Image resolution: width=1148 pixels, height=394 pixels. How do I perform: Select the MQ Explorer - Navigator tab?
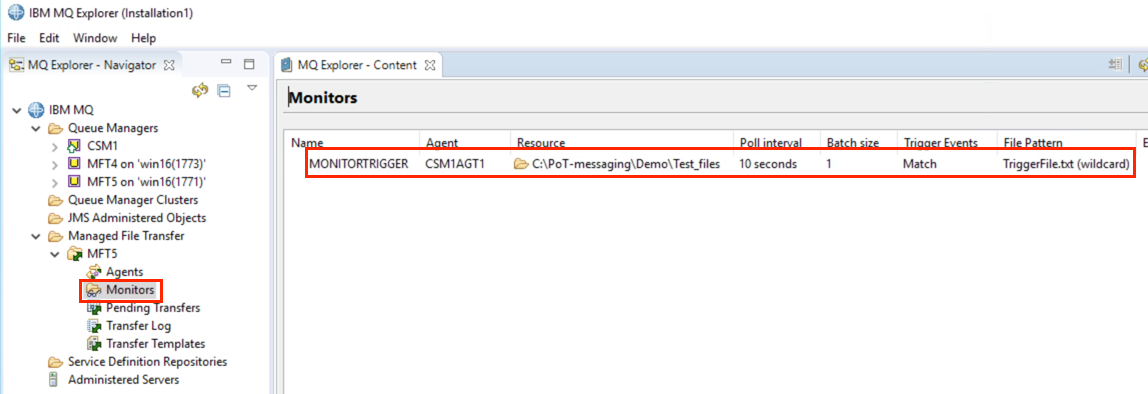pos(92,65)
